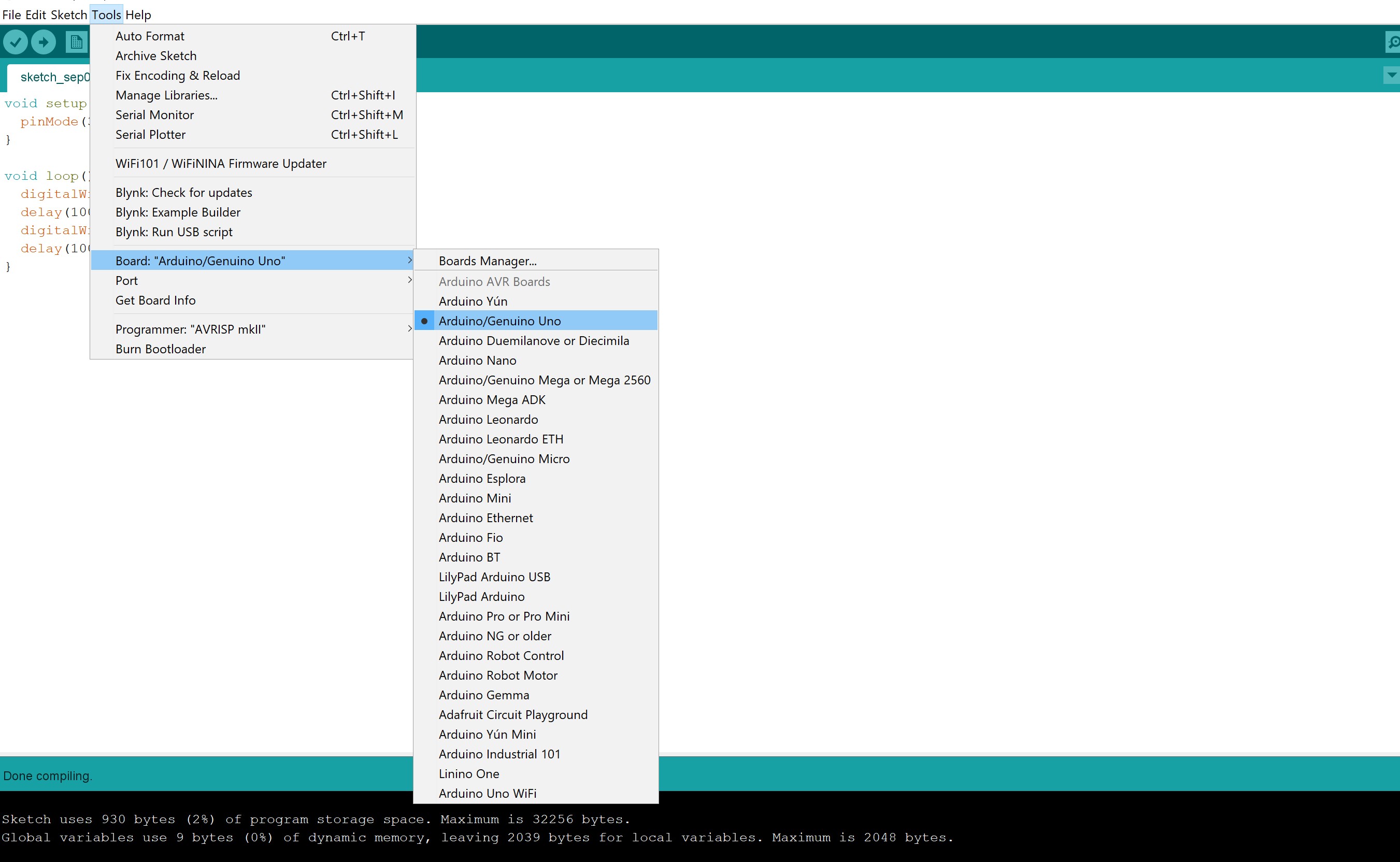Click the 'void loop' code line
This screenshot has width=1400, height=862.
[x=47, y=176]
